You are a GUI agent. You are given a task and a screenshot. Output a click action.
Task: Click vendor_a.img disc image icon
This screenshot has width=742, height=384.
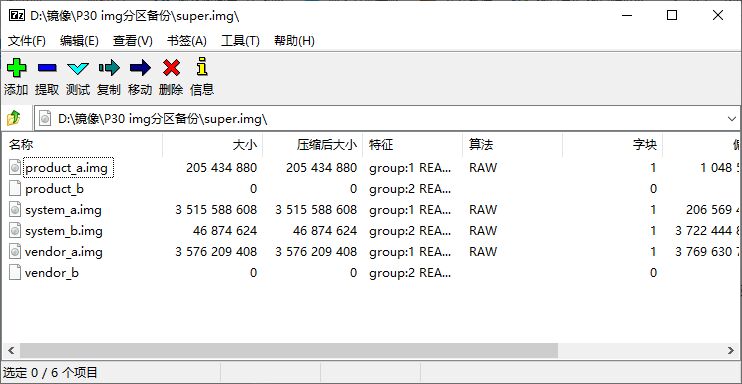point(15,251)
